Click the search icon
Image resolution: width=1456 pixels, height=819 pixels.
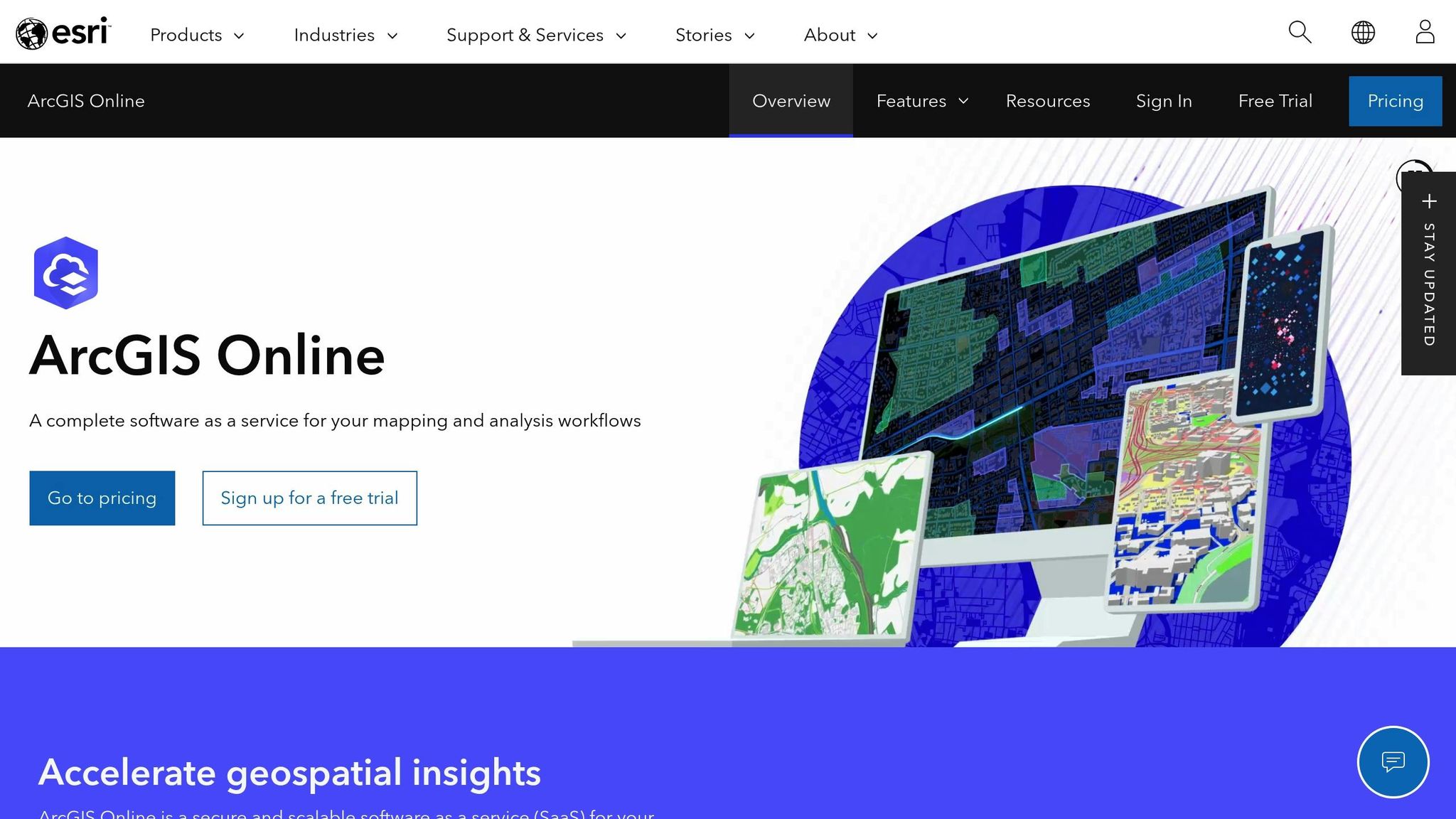[x=1299, y=32]
